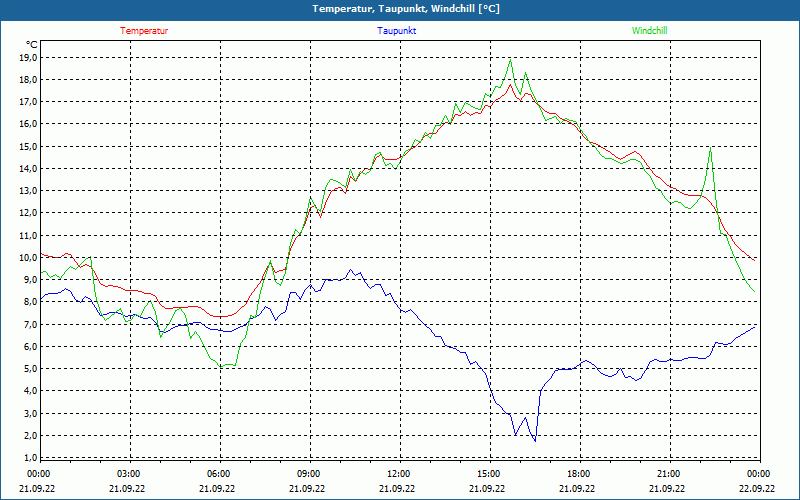Screen dimensions: 800x500
Task: Click the °C unit label on y-axis
Action: click(32, 44)
